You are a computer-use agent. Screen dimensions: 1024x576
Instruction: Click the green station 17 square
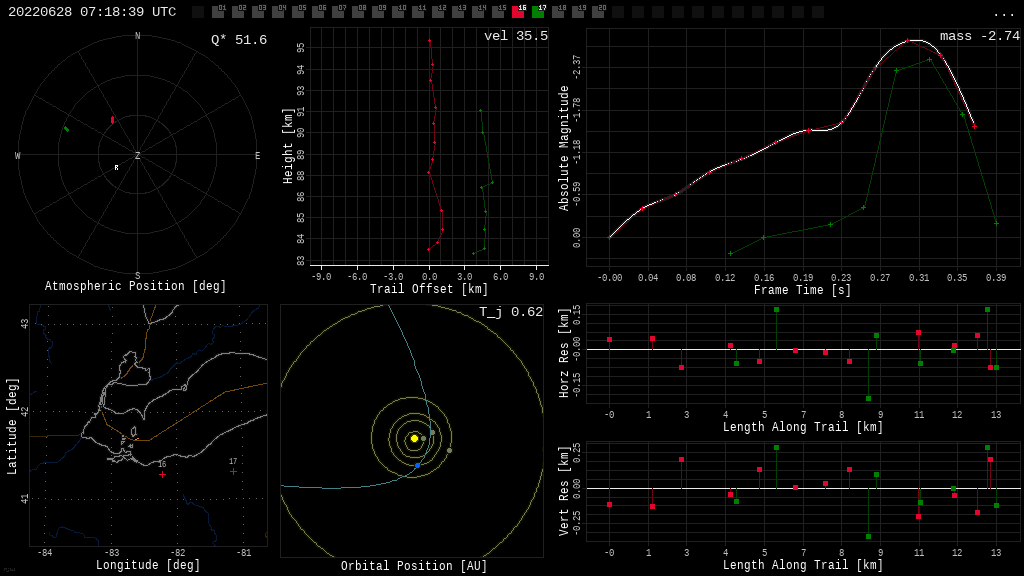coord(538,11)
